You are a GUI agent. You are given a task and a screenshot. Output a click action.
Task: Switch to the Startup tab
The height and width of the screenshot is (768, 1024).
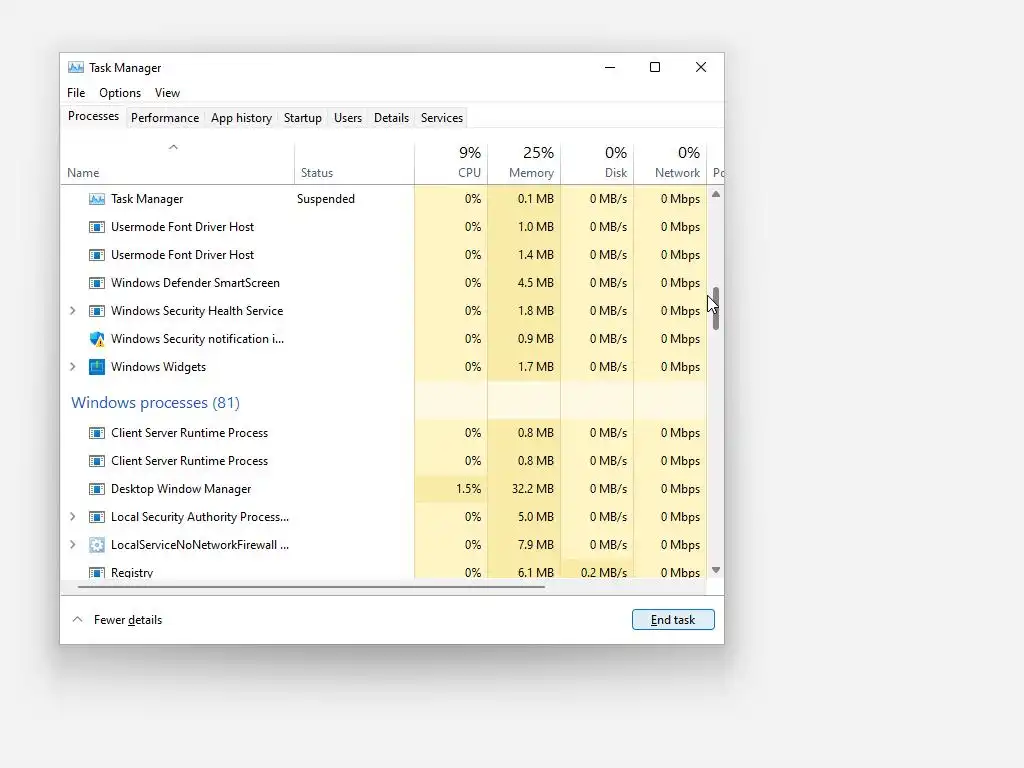tap(302, 118)
